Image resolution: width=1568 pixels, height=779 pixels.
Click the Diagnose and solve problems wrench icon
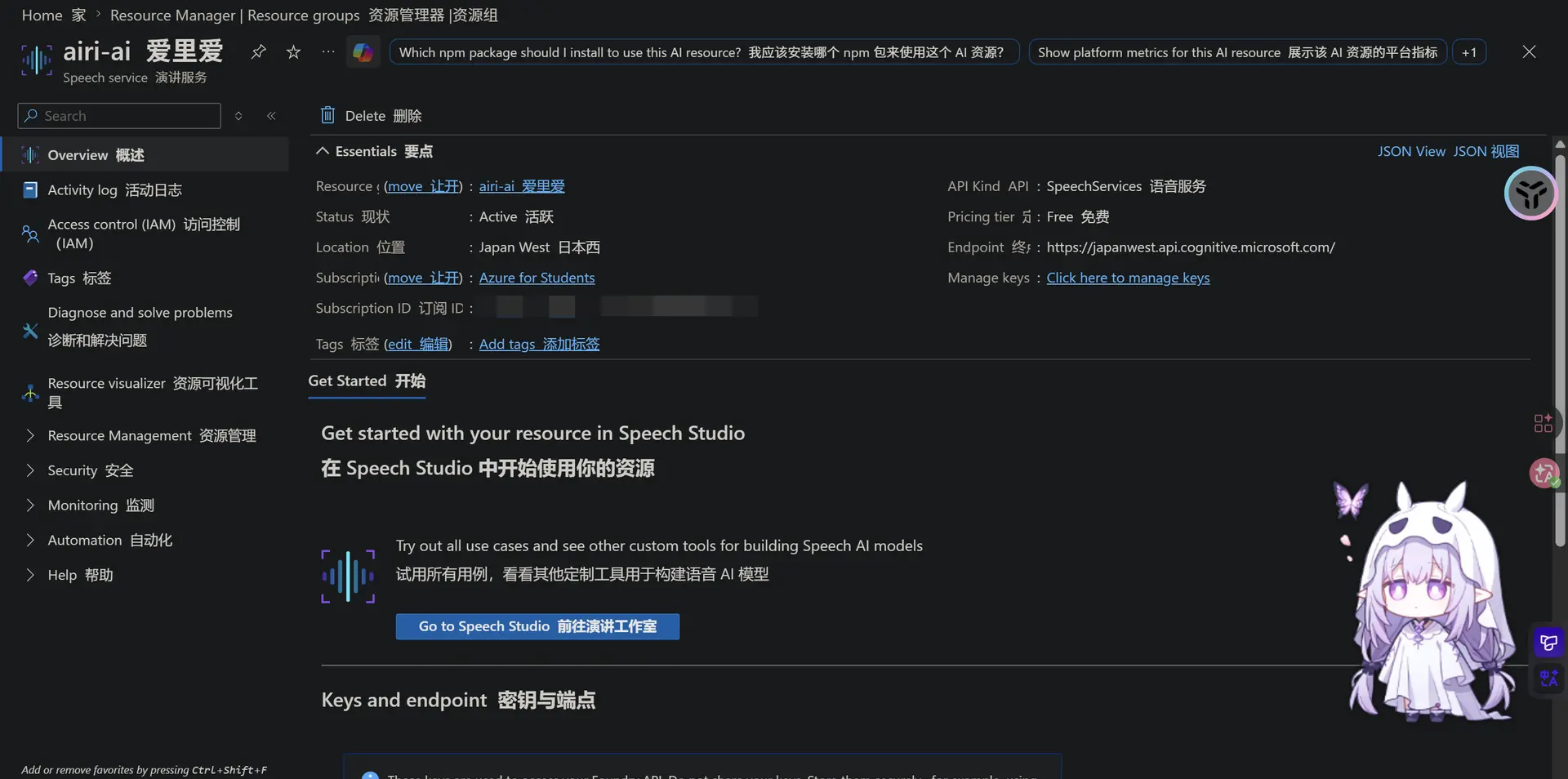coord(30,331)
